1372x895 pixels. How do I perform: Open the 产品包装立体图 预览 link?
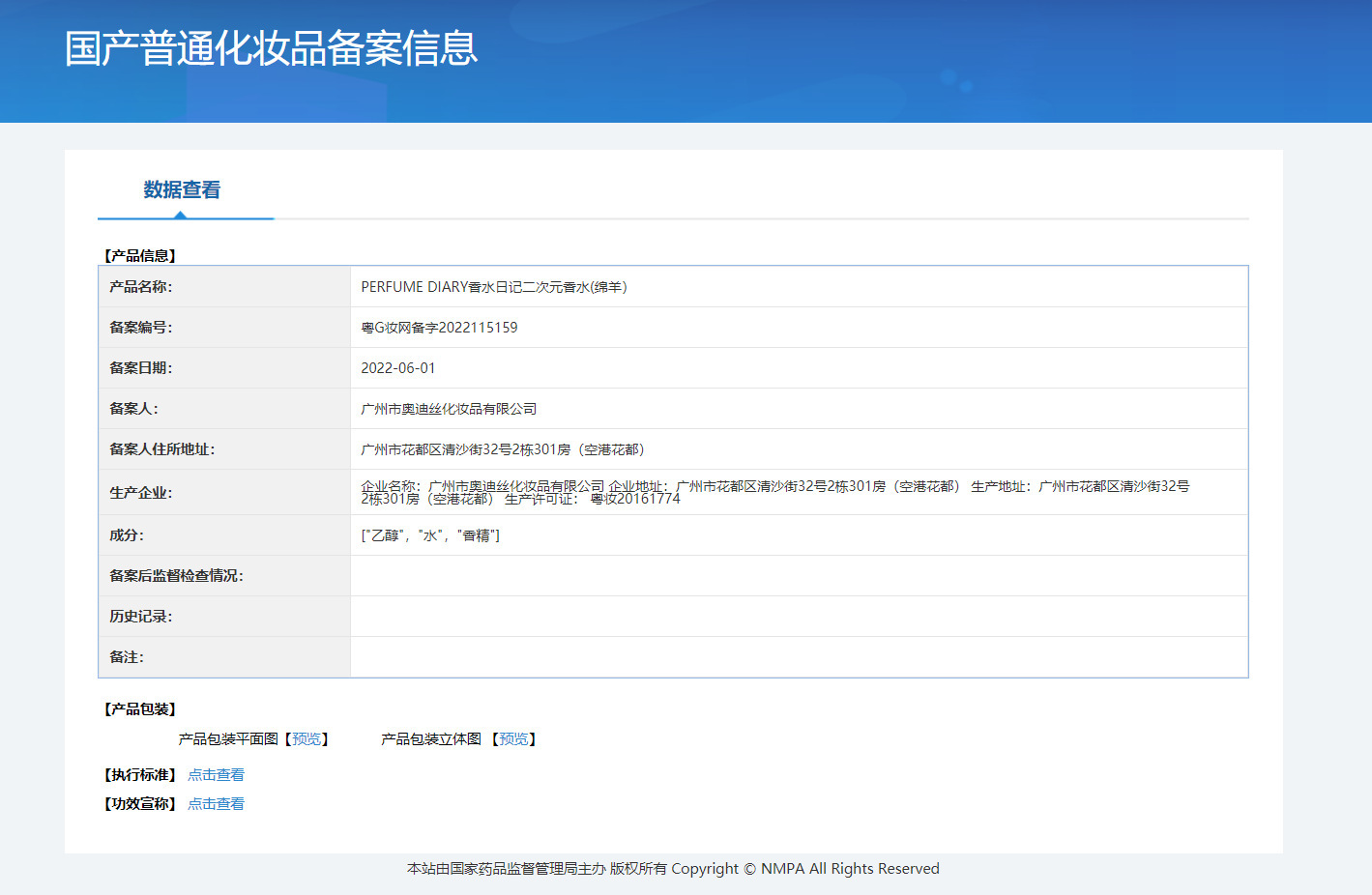512,738
